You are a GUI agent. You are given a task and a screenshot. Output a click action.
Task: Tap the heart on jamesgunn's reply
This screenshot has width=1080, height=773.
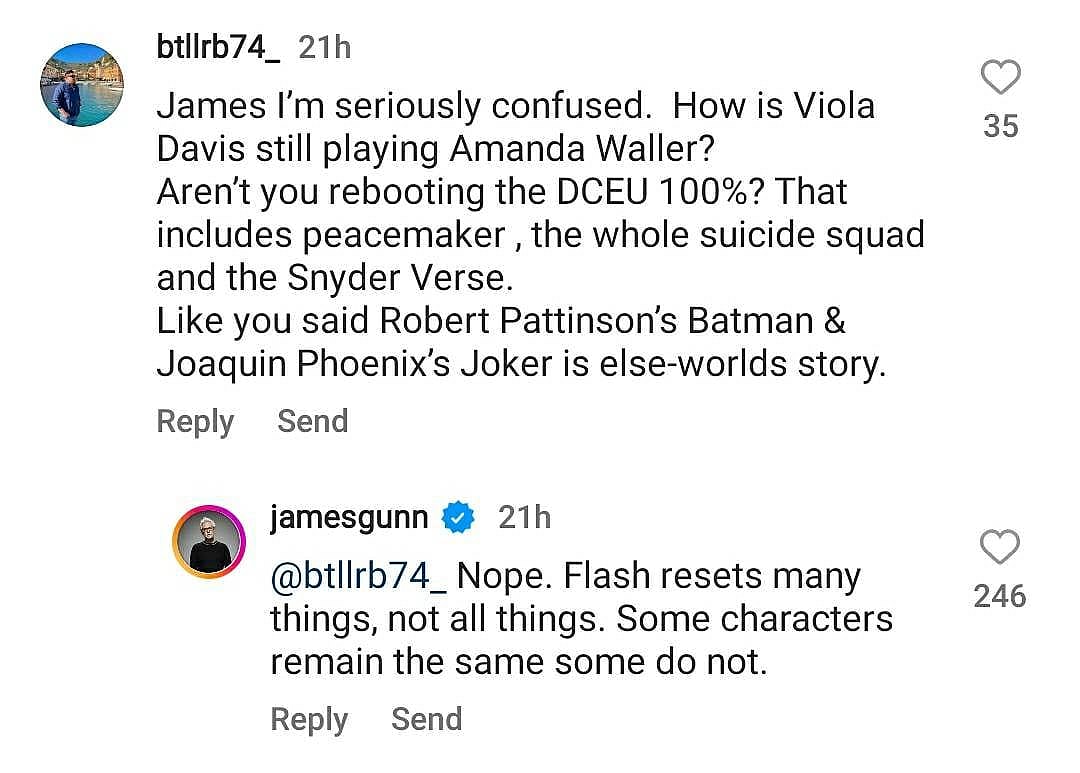(1000, 548)
